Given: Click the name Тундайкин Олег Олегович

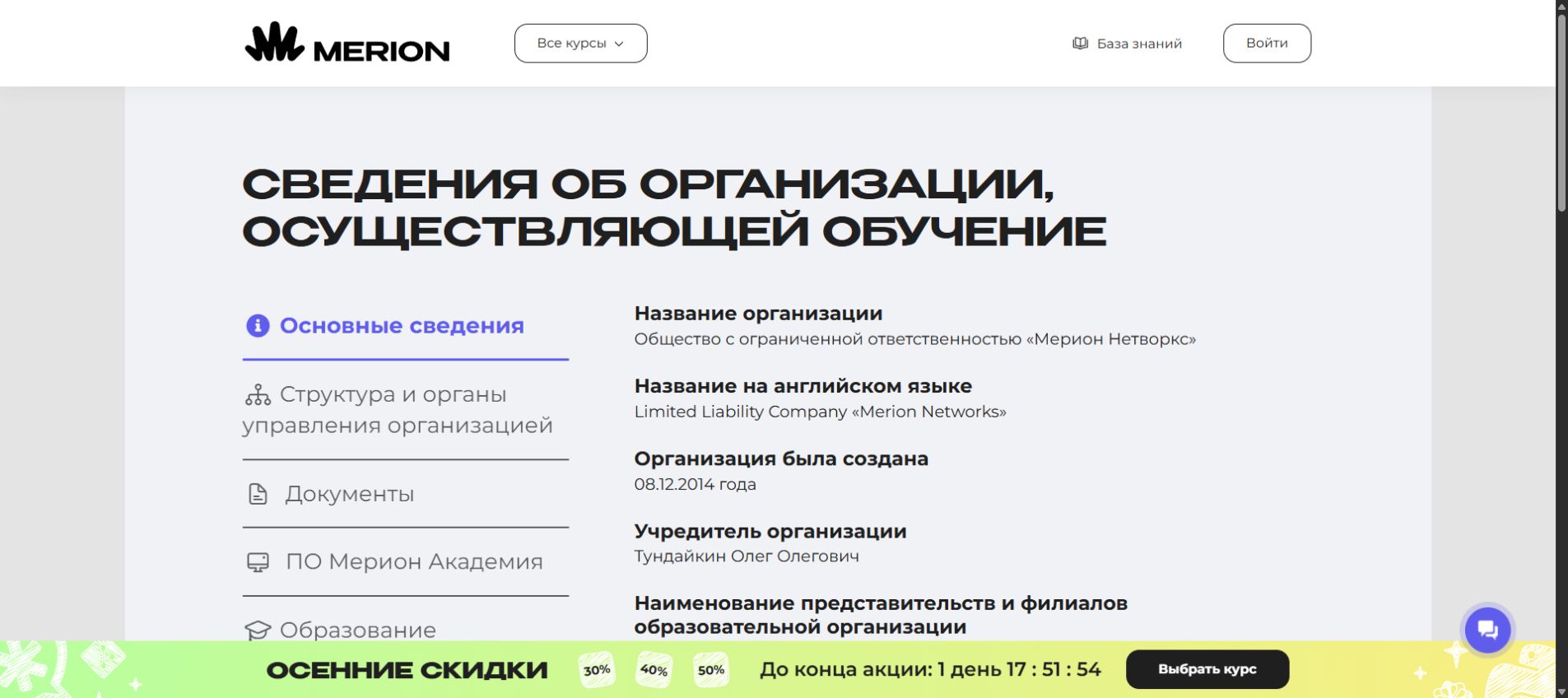Looking at the screenshot, I should (747, 556).
